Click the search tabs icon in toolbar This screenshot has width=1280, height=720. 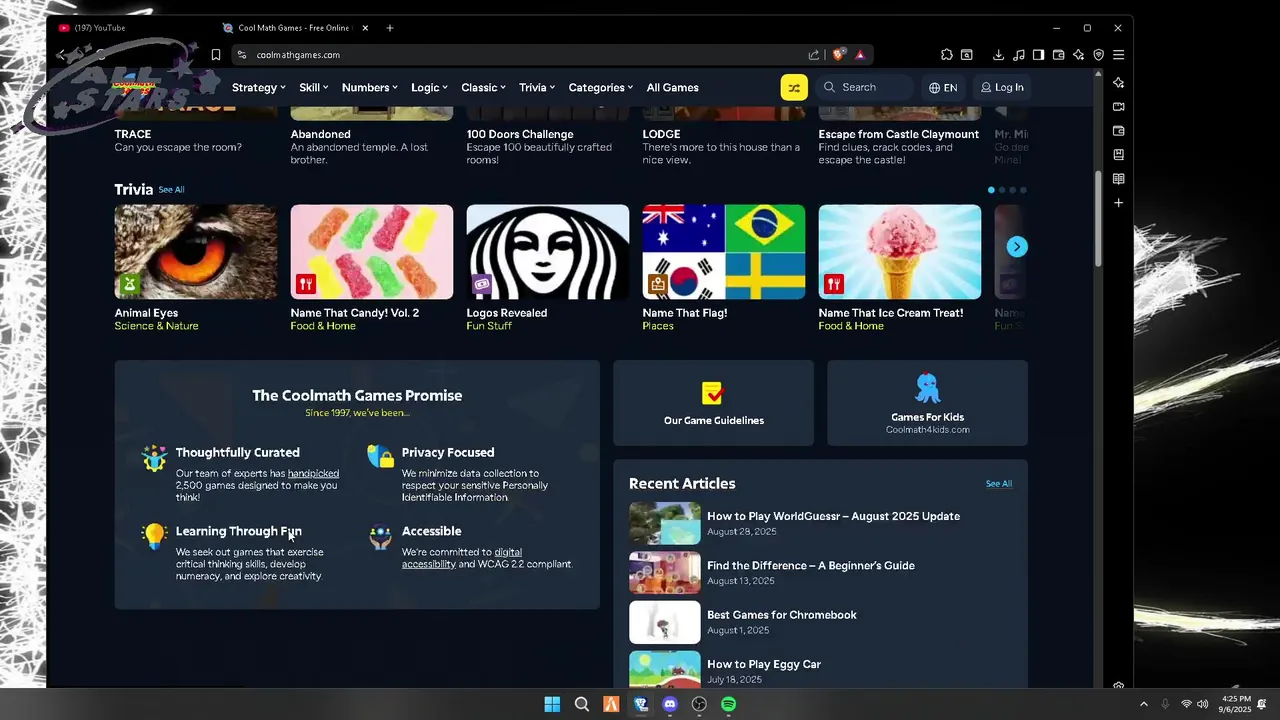(967, 55)
